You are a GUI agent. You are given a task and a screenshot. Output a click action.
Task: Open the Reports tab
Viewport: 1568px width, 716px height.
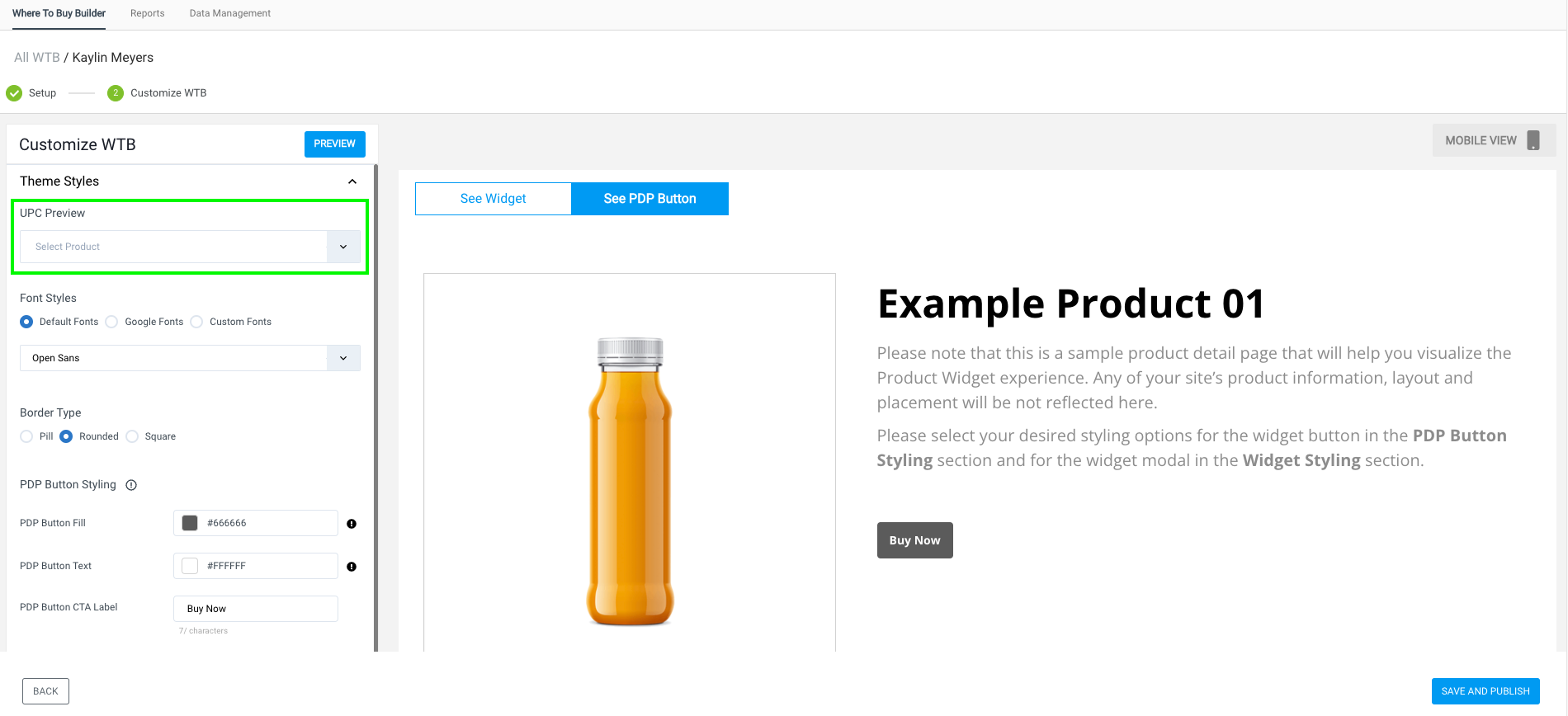click(148, 13)
